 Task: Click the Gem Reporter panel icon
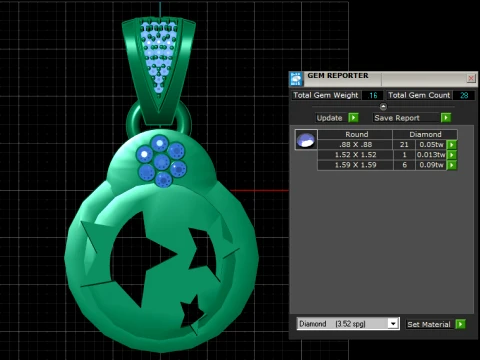point(296,79)
